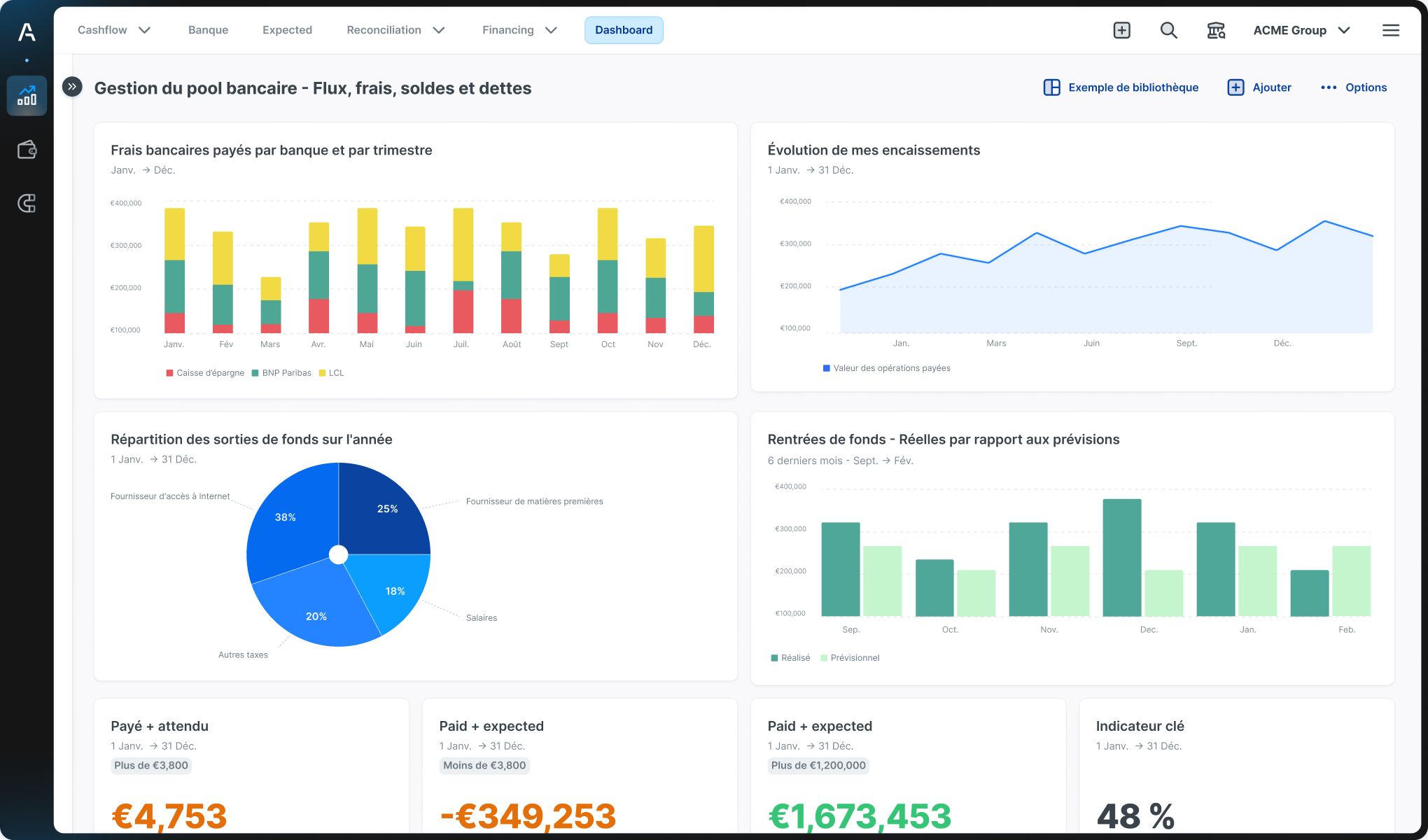The image size is (1428, 840).
Task: Click the magnet-shaped sidebar icon
Action: click(27, 204)
